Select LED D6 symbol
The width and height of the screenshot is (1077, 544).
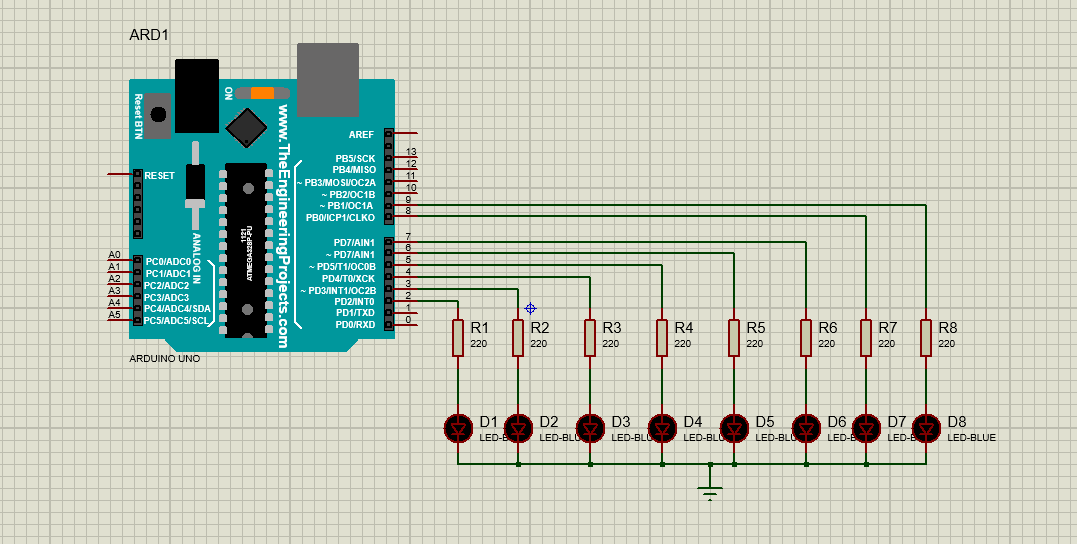click(x=806, y=429)
